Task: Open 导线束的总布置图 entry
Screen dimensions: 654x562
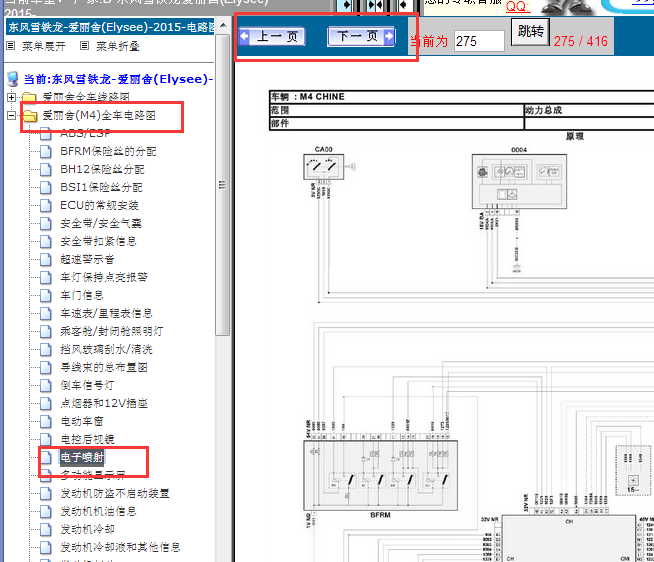Action: point(104,367)
